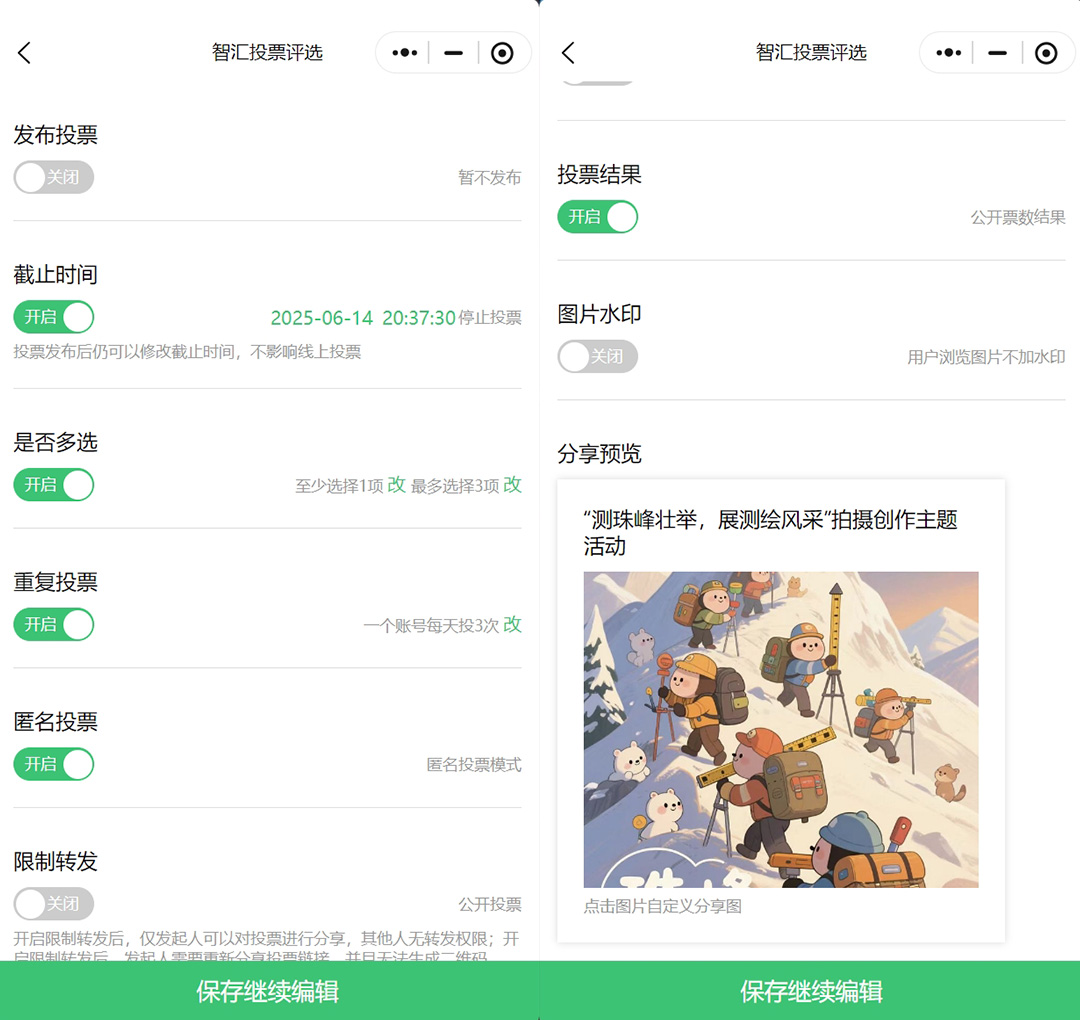The image size is (1080, 1020).
Task: Disable the 重复投票 switch
Action: pyautogui.click(x=54, y=624)
